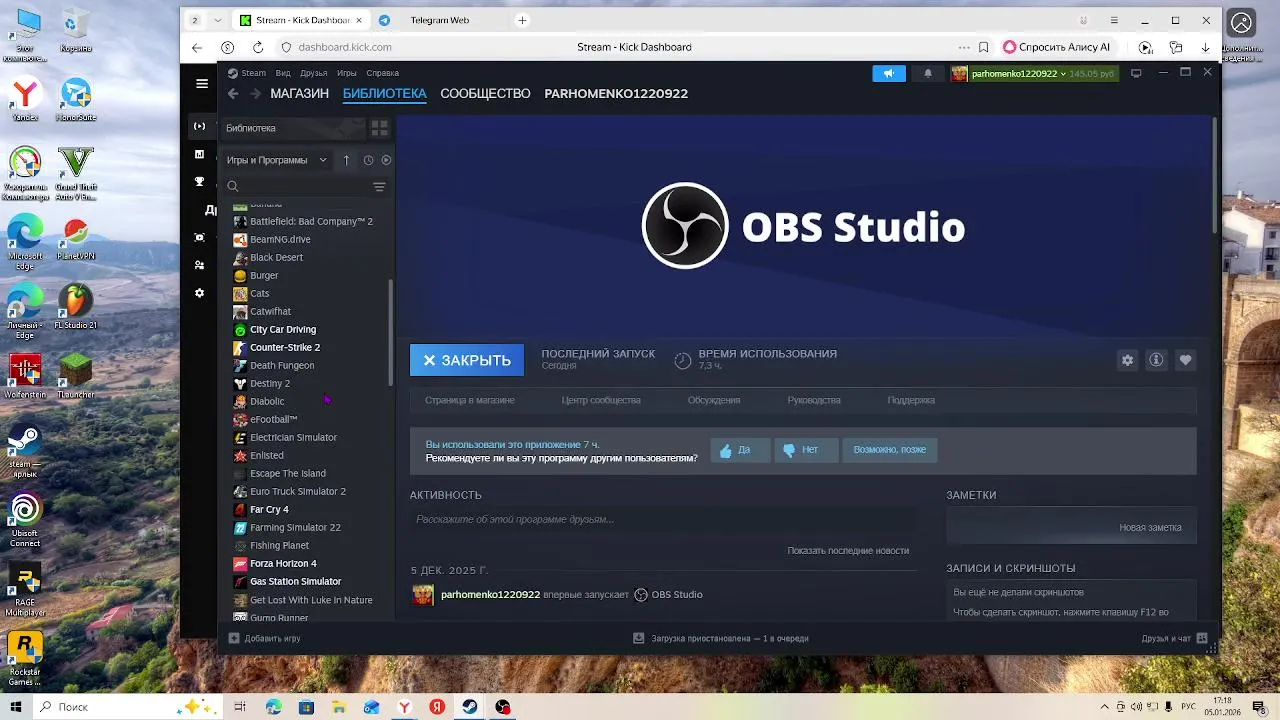
Task: Sort library by recent activity clock icon
Action: [368, 160]
